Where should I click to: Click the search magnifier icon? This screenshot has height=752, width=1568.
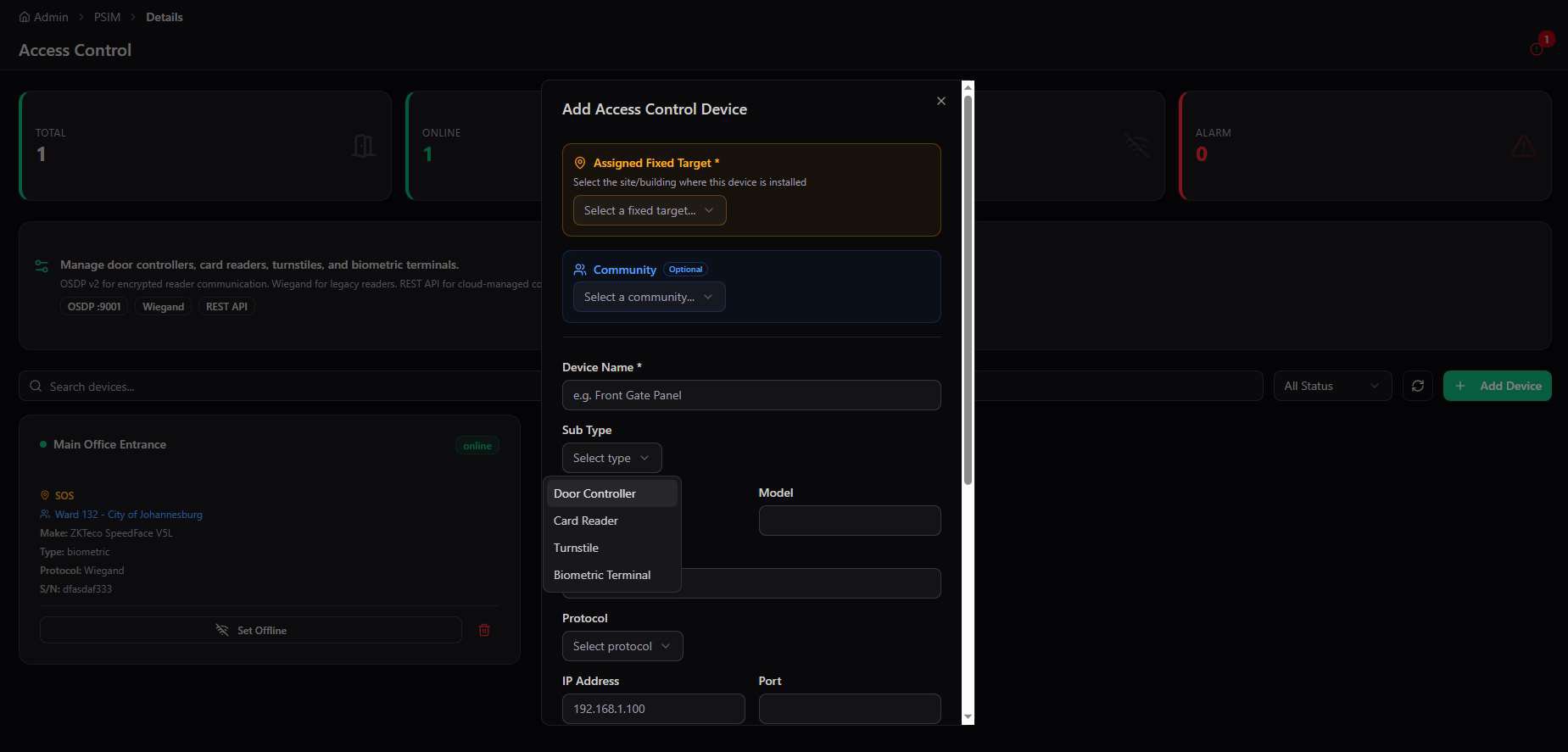36,387
